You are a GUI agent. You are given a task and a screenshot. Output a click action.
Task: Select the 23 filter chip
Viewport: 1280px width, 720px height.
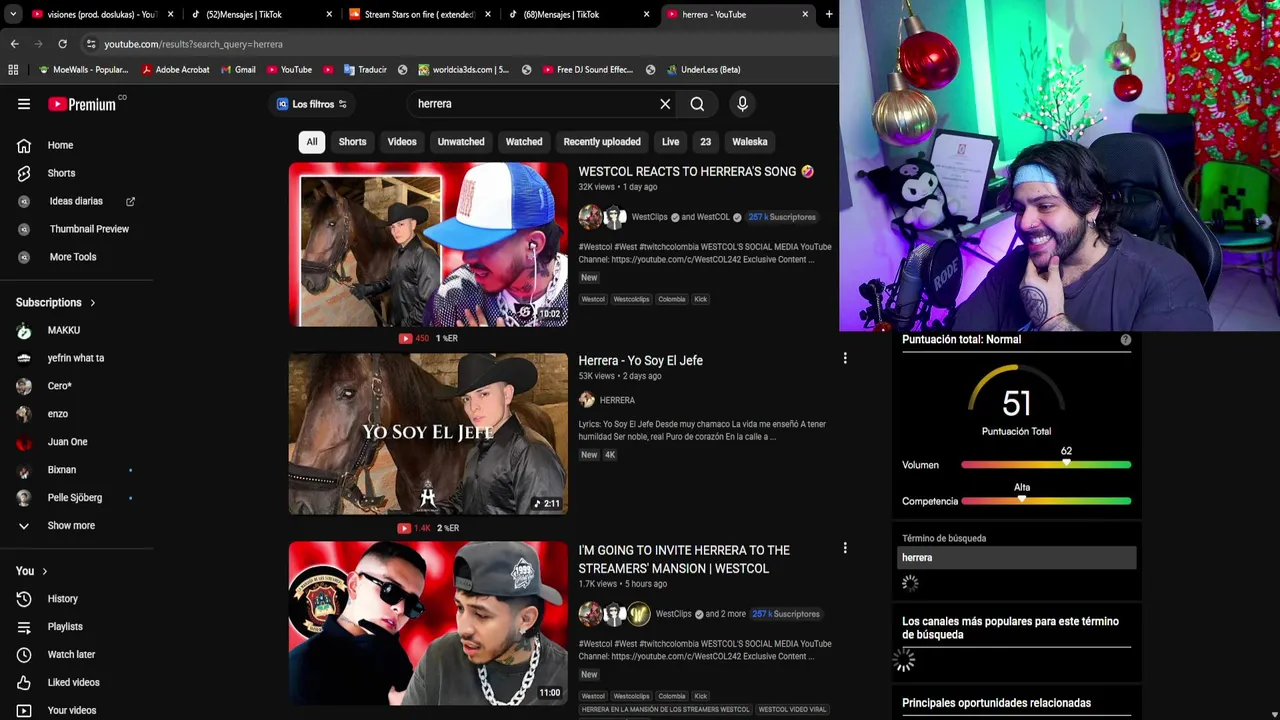[x=706, y=142]
